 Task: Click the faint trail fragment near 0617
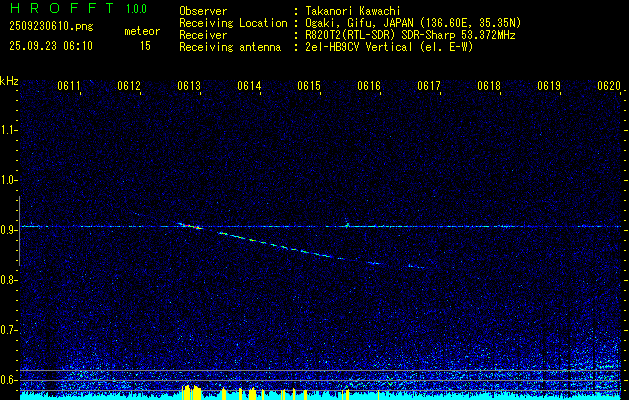point(416,266)
